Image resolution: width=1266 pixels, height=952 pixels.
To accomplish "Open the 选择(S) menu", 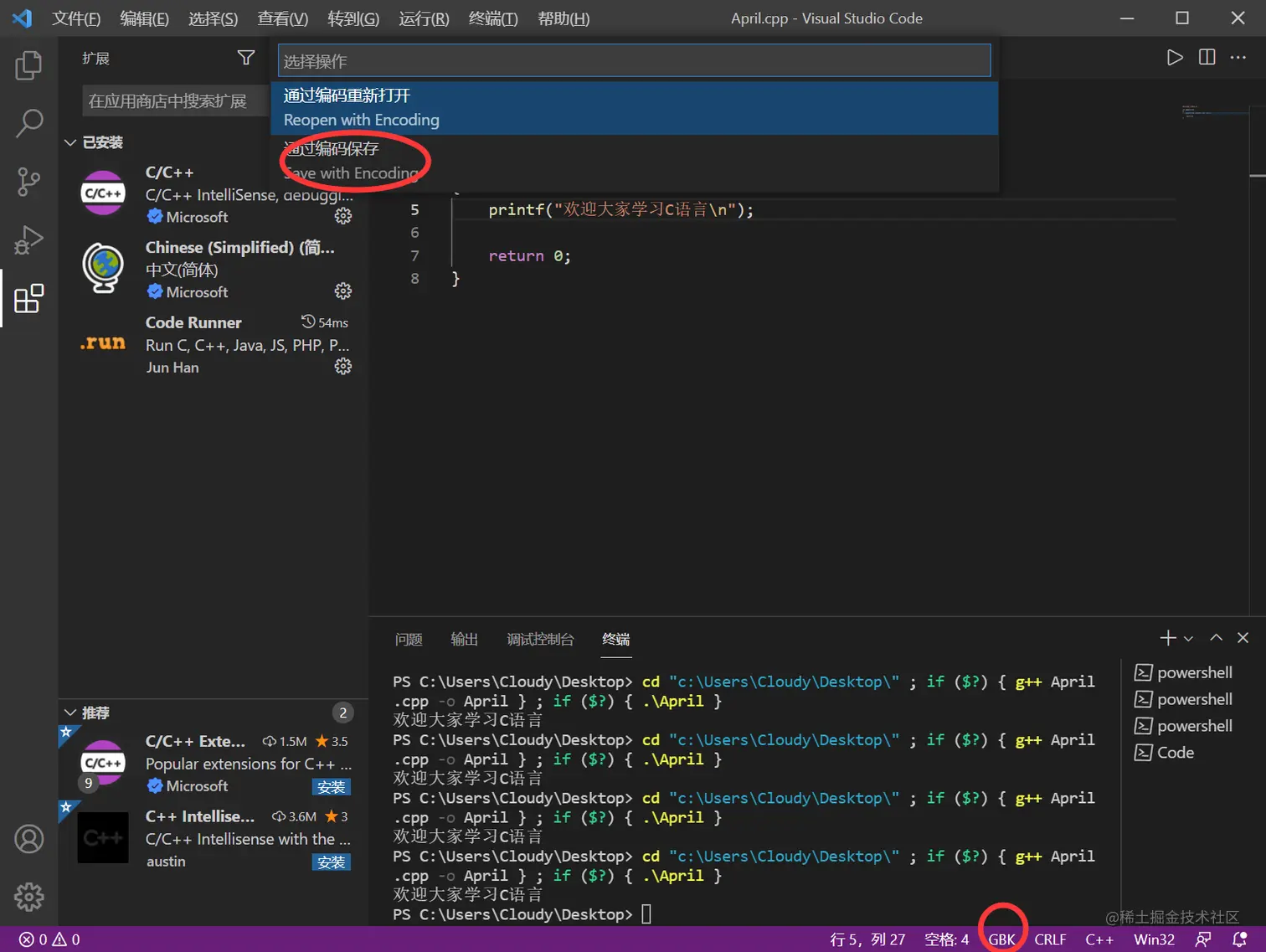I will (213, 18).
